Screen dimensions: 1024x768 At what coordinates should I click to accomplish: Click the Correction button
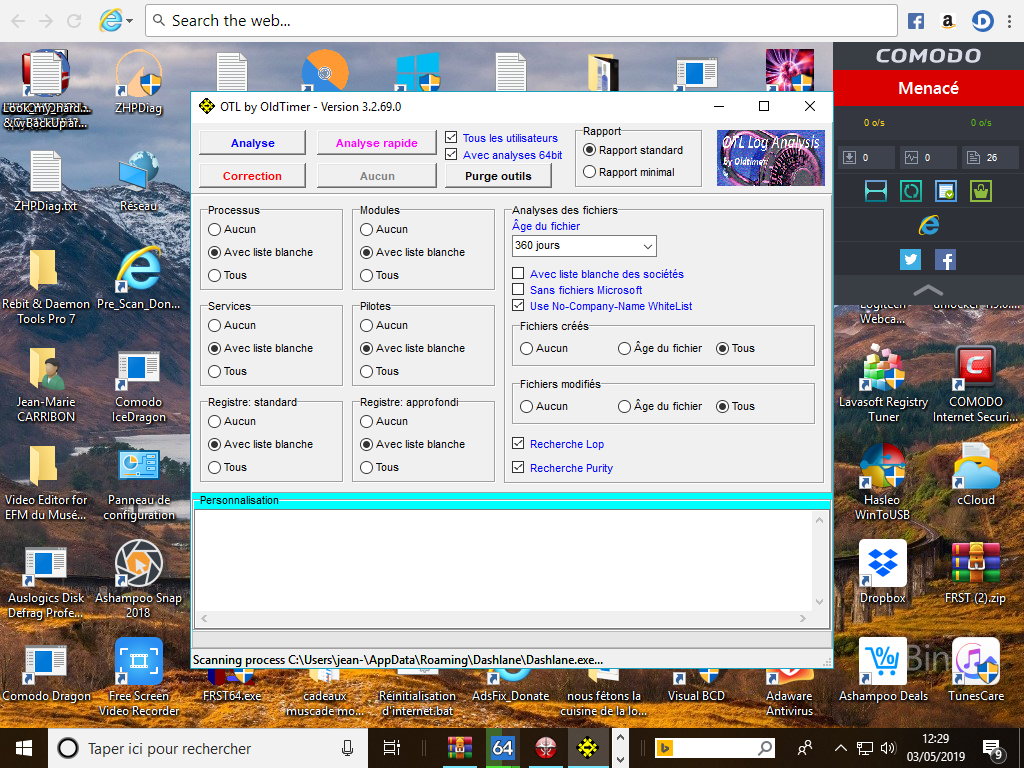[252, 176]
